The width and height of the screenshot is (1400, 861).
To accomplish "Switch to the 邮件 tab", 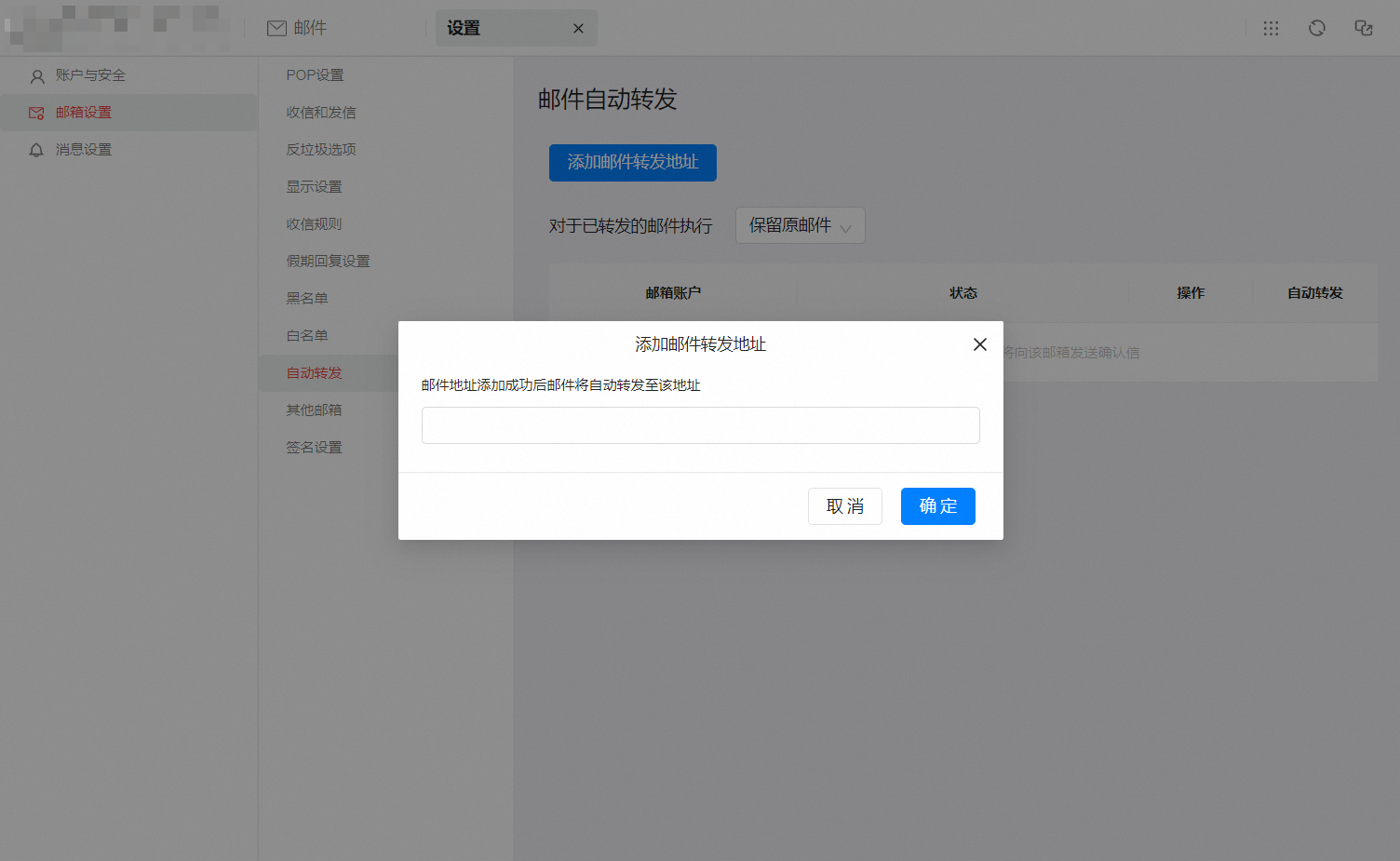I will coord(297,28).
